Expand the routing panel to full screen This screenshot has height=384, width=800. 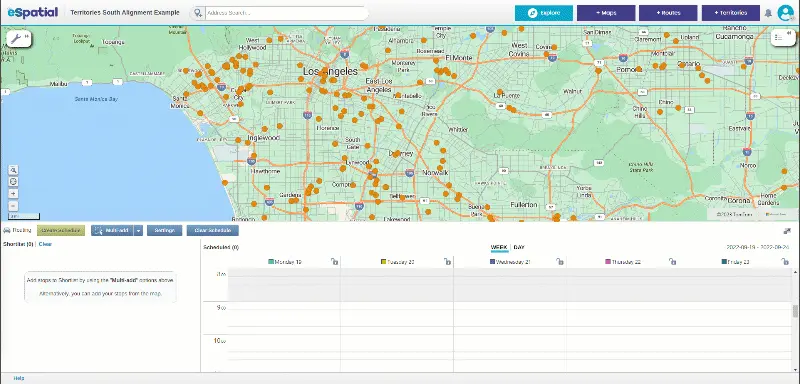[x=787, y=231]
